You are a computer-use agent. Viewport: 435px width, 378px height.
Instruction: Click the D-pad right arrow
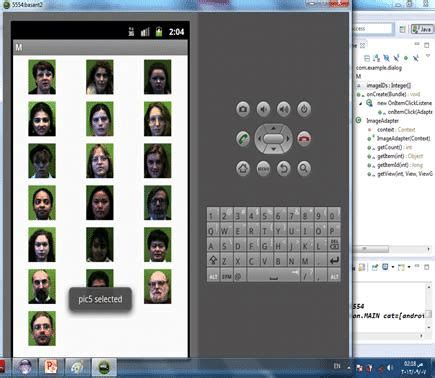[288, 138]
